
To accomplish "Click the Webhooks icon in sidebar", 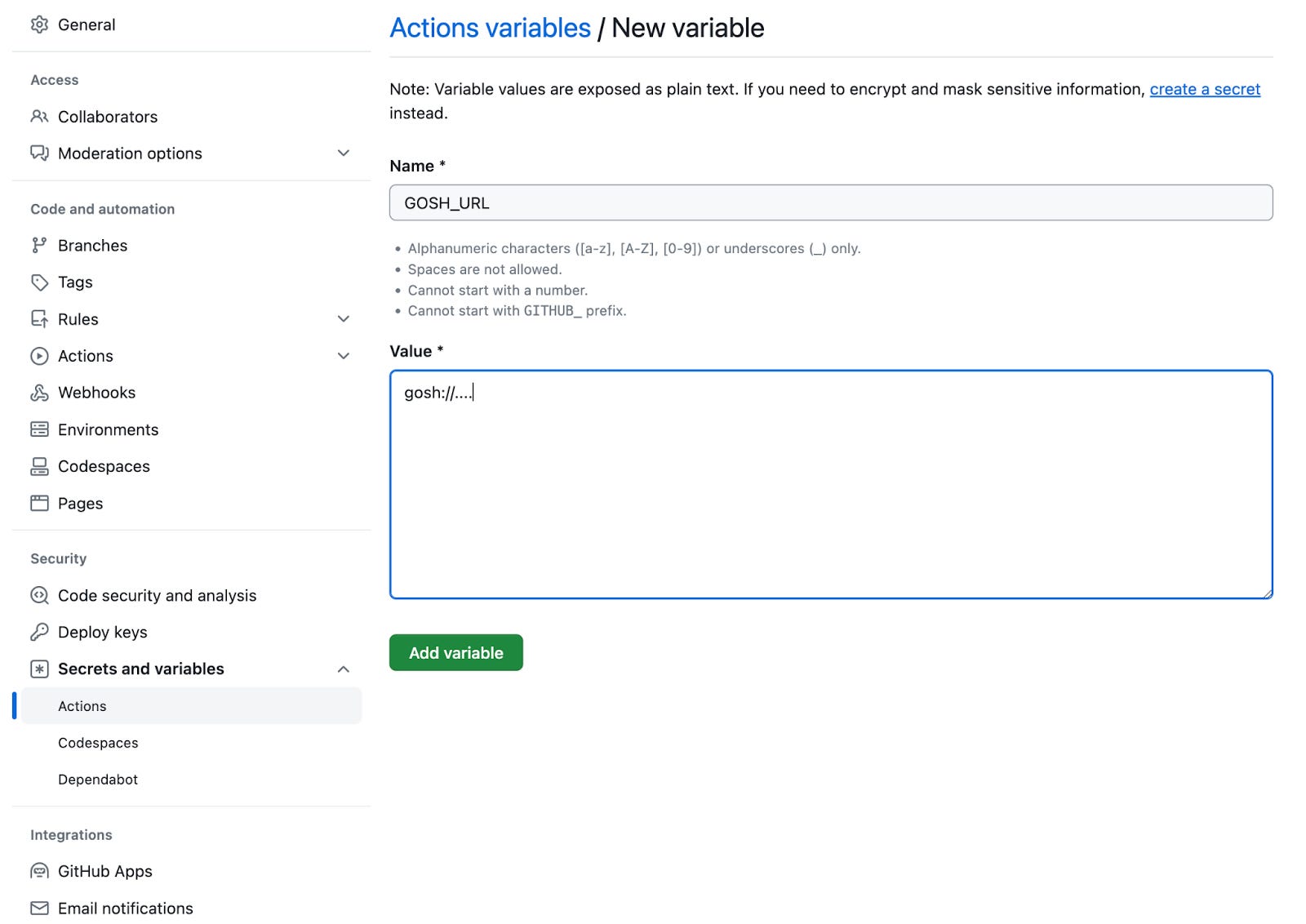I will [x=39, y=393].
